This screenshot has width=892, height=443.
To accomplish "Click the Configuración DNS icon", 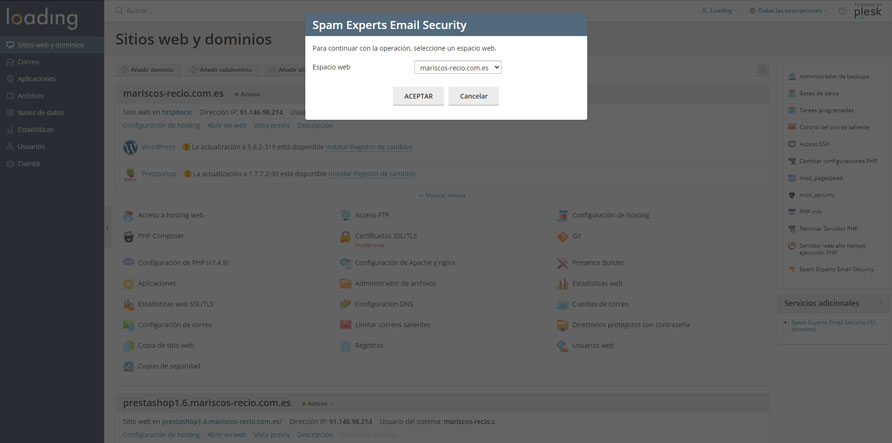I will (x=346, y=304).
